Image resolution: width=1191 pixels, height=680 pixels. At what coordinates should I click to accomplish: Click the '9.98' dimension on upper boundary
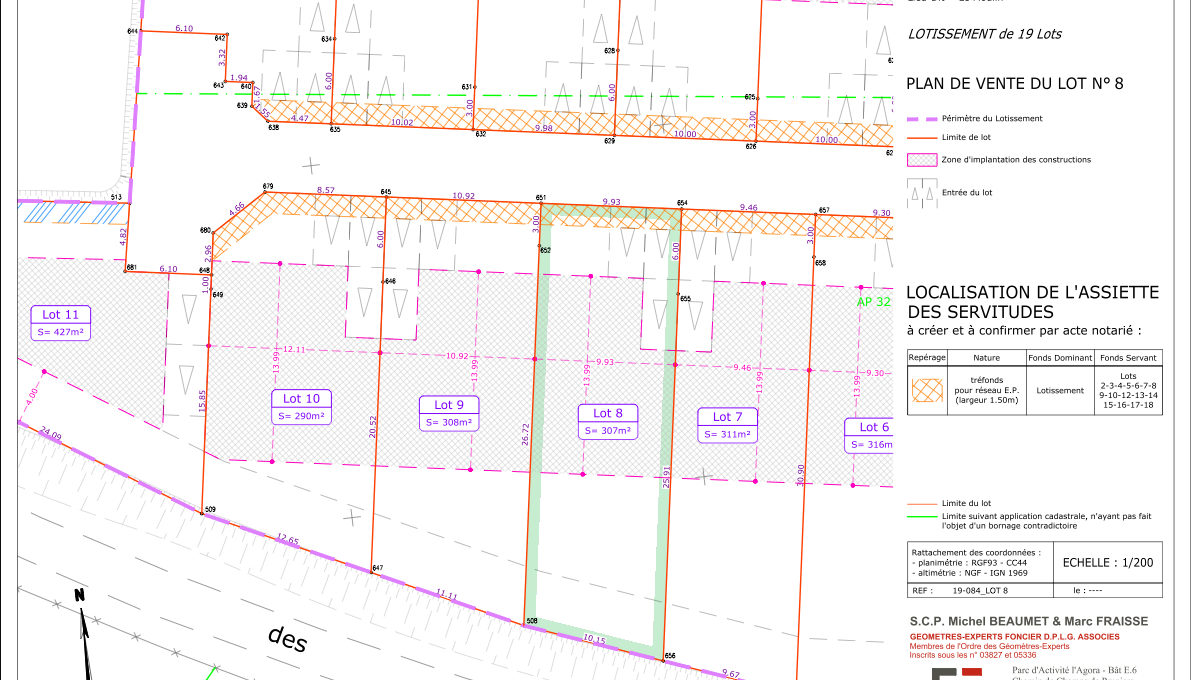544,128
